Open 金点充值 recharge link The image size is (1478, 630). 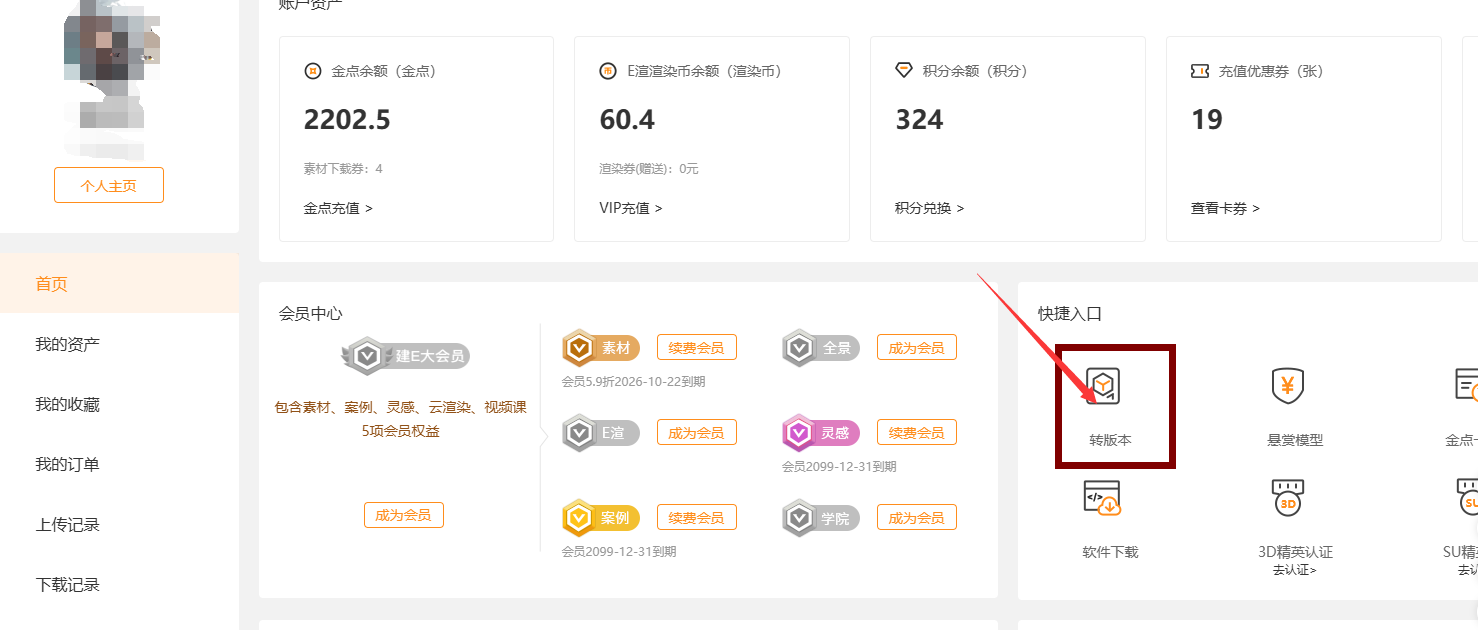coord(338,208)
